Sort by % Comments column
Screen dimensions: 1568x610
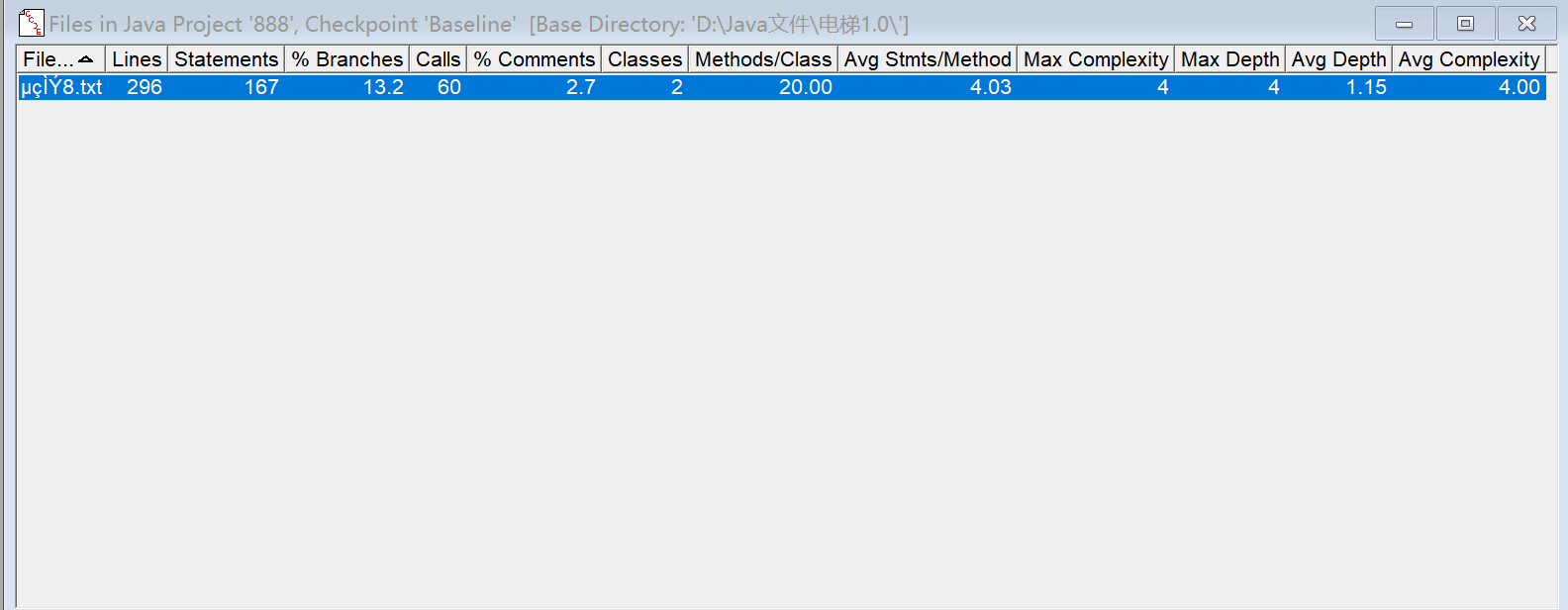(x=534, y=59)
